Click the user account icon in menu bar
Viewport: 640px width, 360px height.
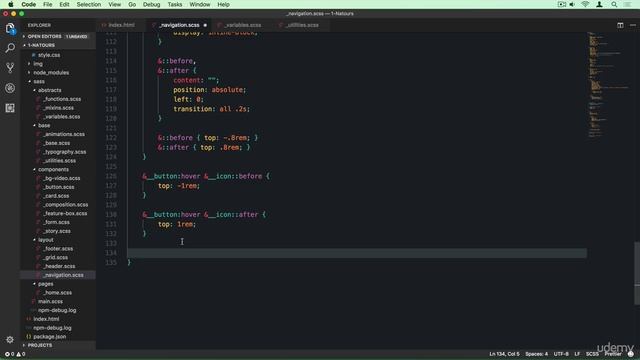(599, 4)
